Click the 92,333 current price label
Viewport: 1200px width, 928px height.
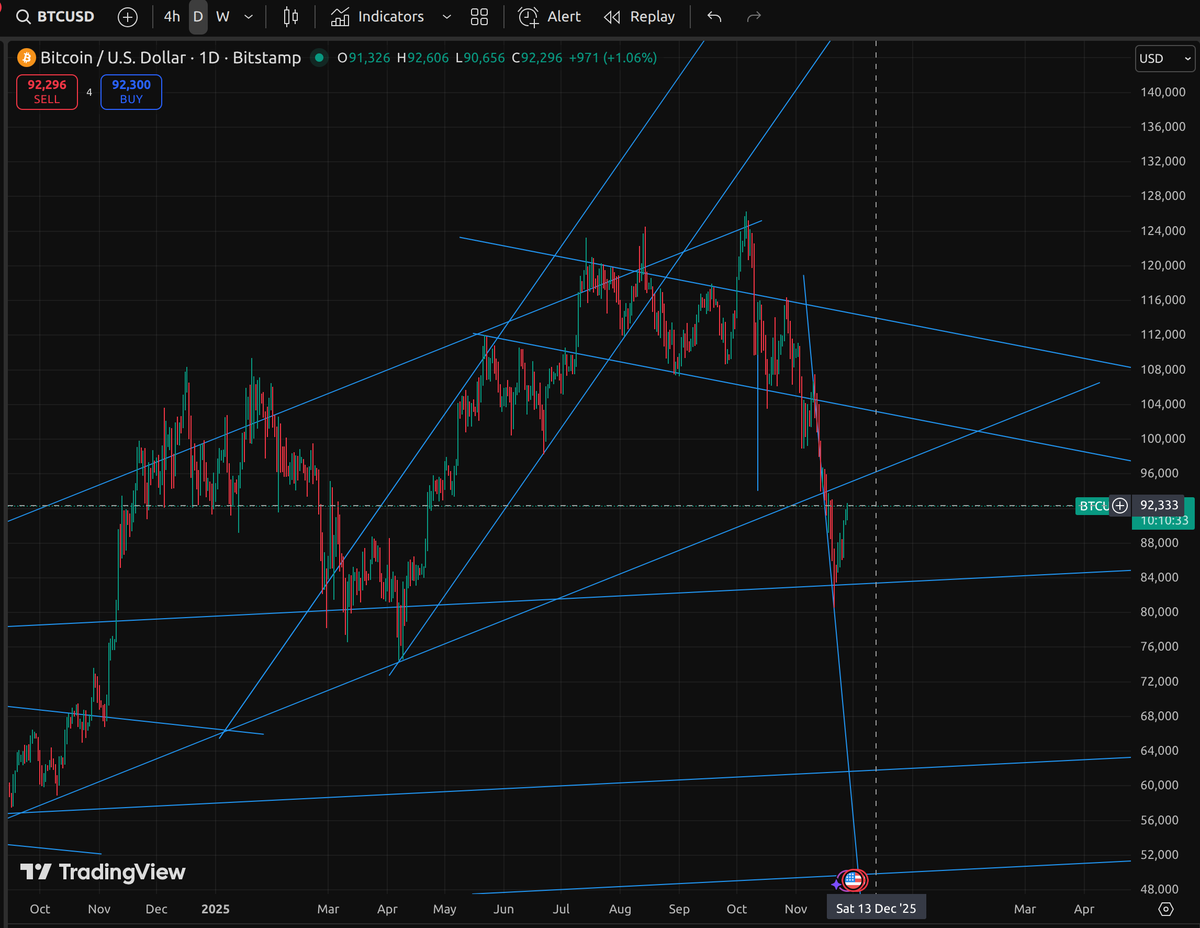click(x=1160, y=505)
